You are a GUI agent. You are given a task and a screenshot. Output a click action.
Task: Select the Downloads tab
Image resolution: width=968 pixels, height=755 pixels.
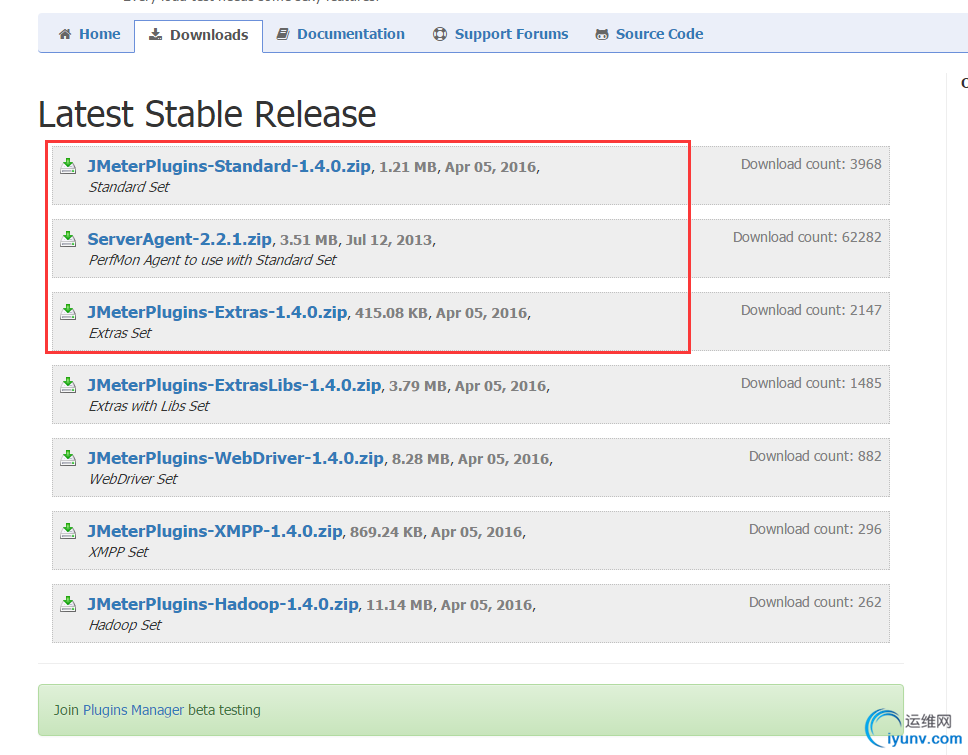(x=198, y=35)
